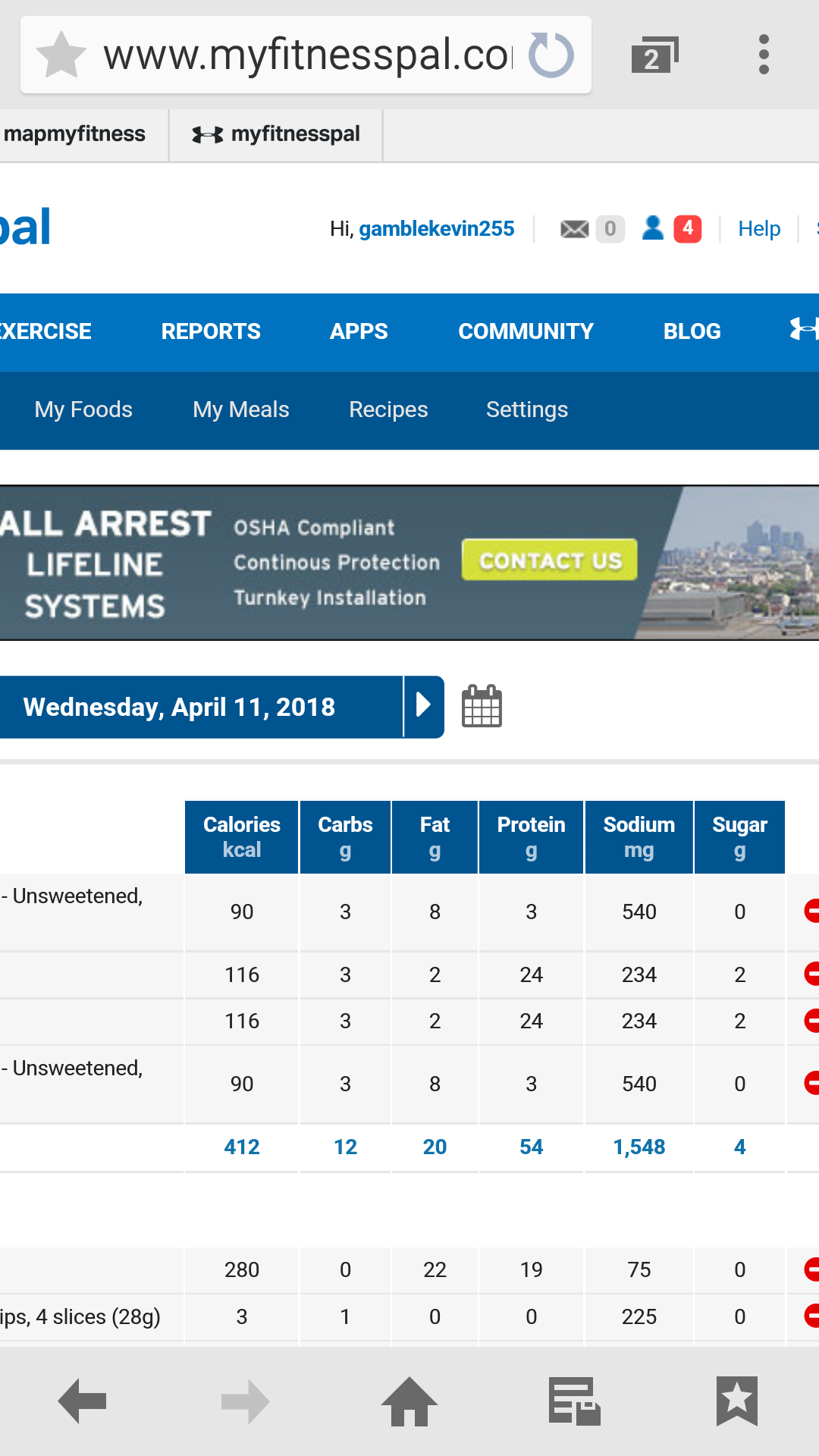Tap the sodium value 225

click(x=639, y=1317)
